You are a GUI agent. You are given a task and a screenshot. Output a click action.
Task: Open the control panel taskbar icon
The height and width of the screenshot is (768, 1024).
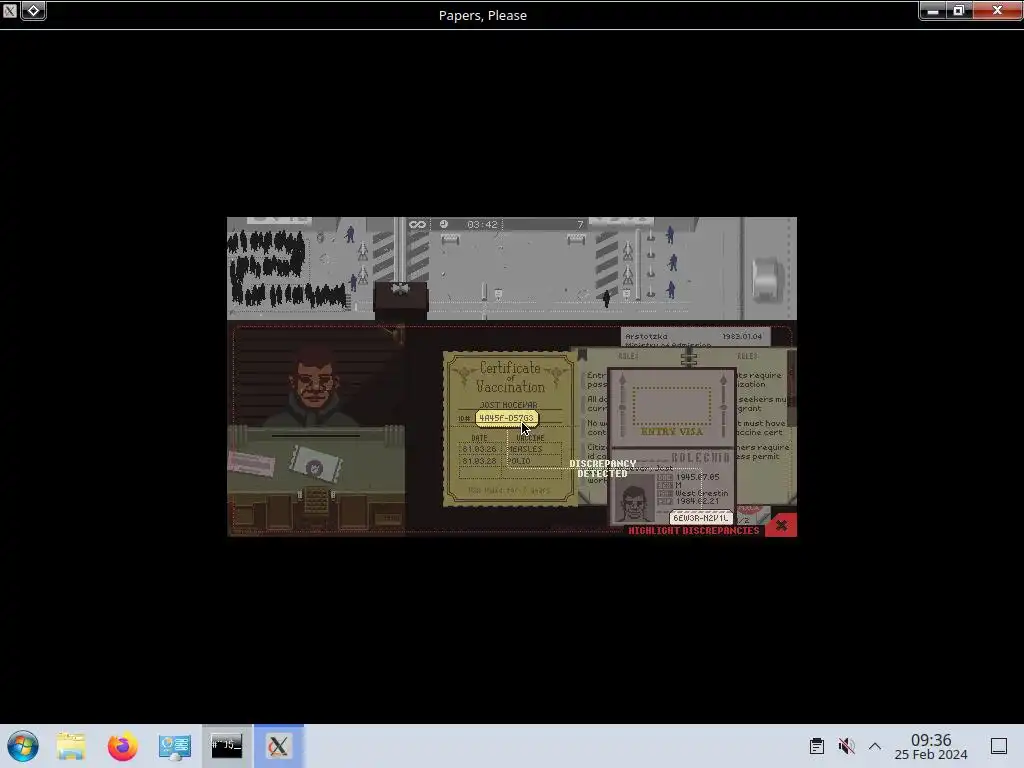pos(174,746)
